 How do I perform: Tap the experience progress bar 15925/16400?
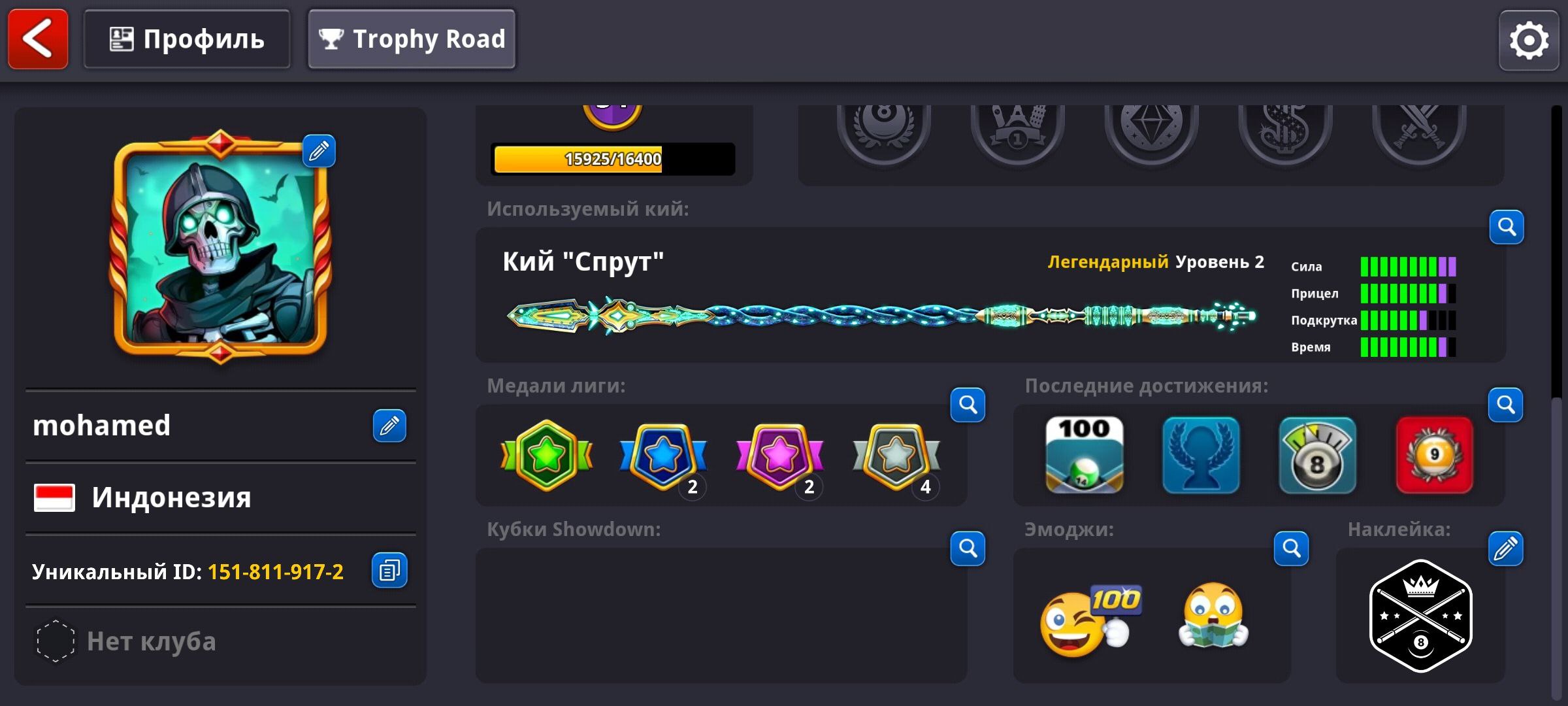(x=613, y=159)
